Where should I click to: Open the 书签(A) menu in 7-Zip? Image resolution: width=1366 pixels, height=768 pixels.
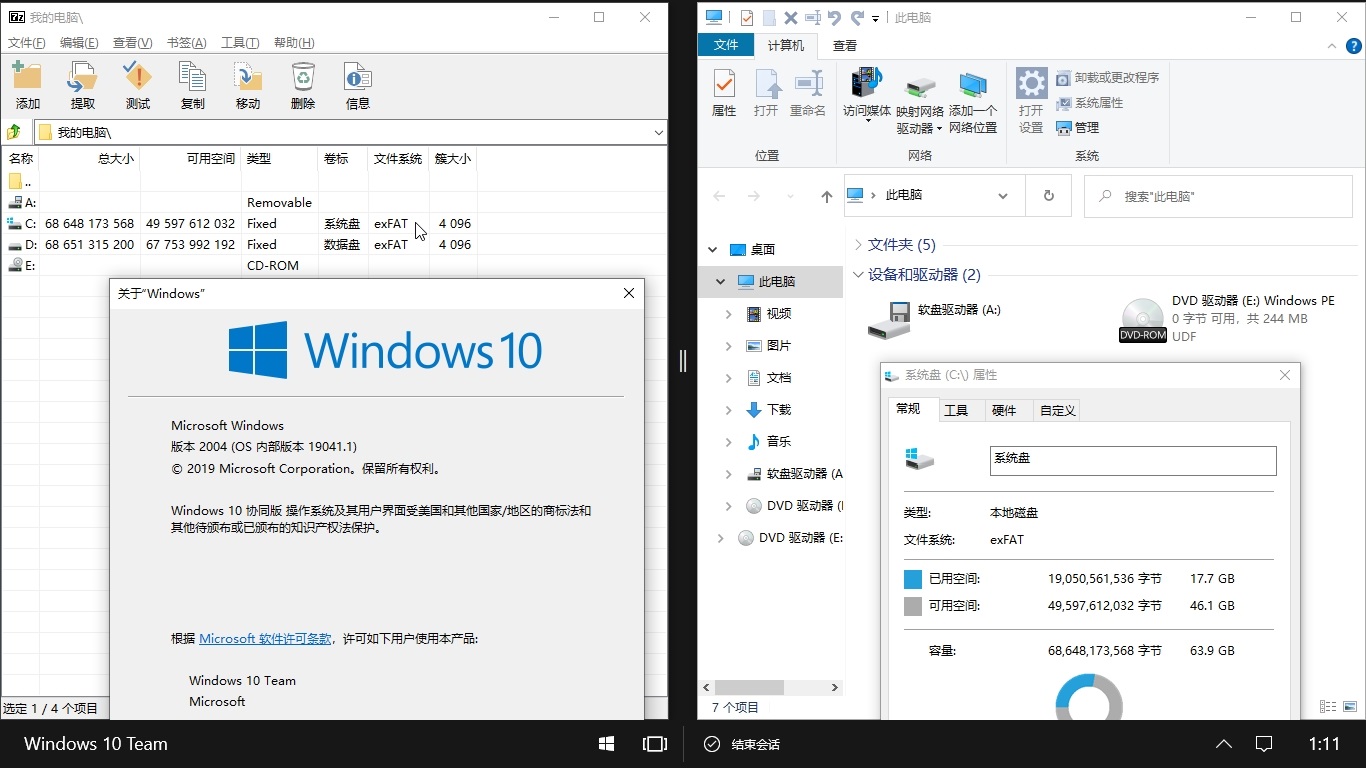coord(186,43)
